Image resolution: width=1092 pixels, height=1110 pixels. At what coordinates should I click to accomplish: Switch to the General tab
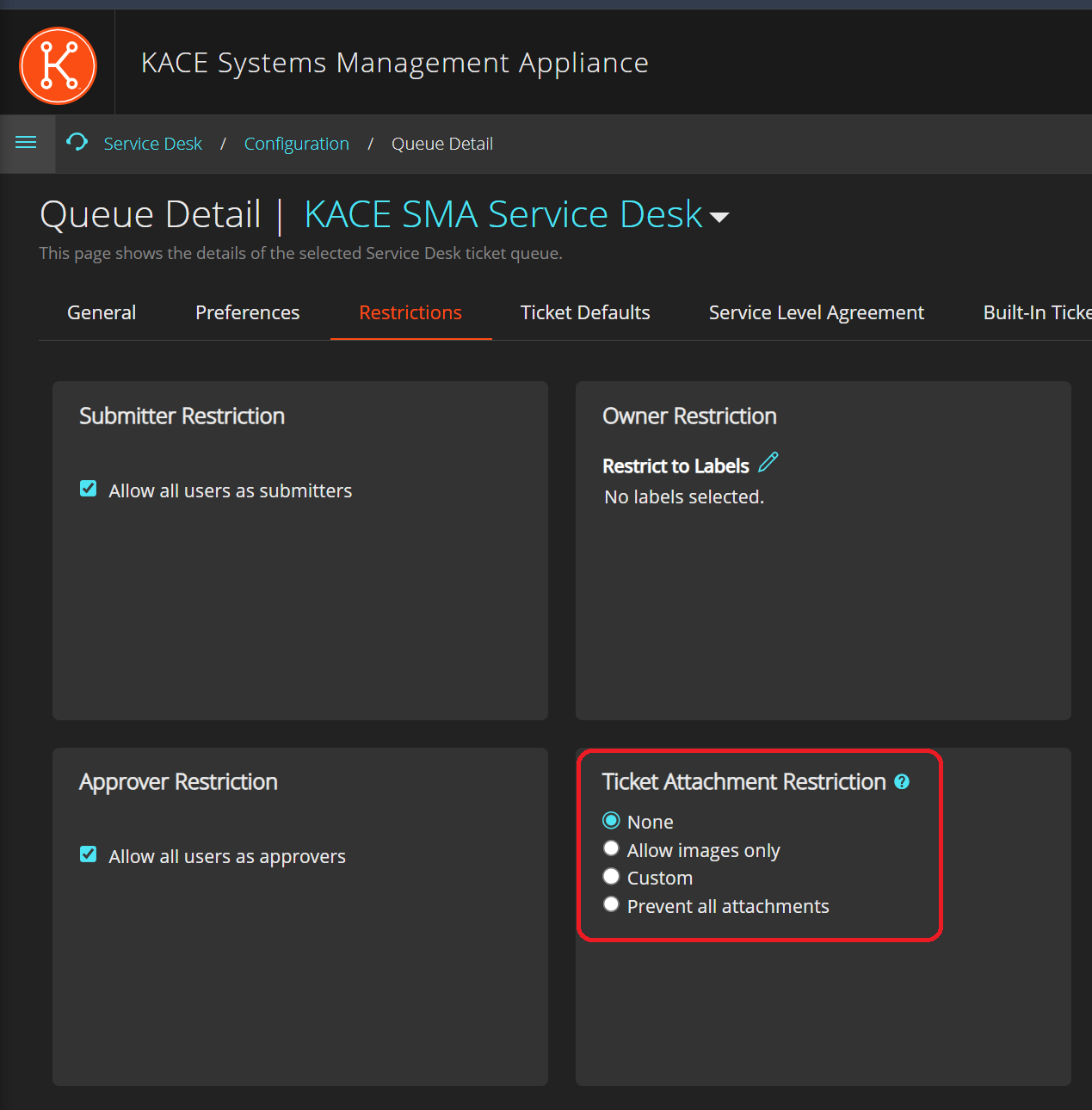(102, 312)
